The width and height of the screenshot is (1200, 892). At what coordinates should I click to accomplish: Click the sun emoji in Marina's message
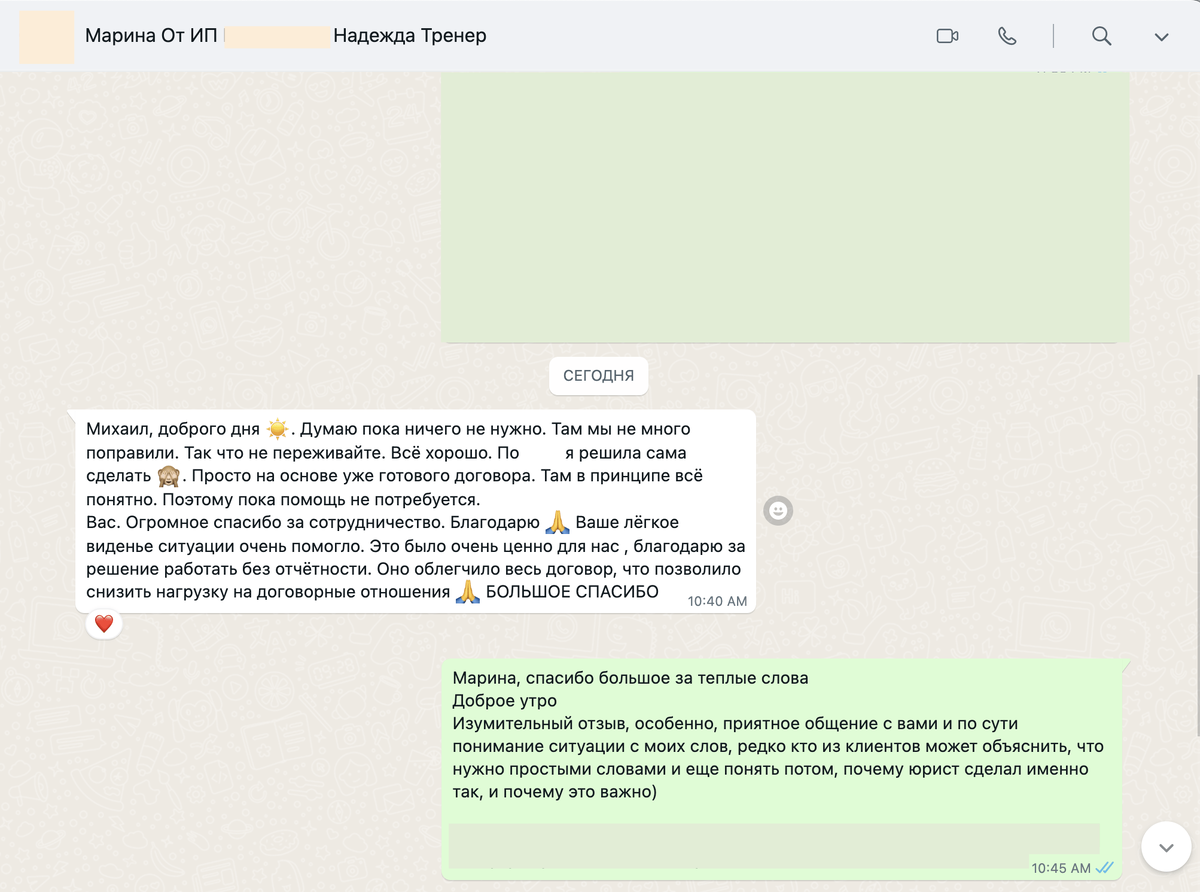click(277, 429)
